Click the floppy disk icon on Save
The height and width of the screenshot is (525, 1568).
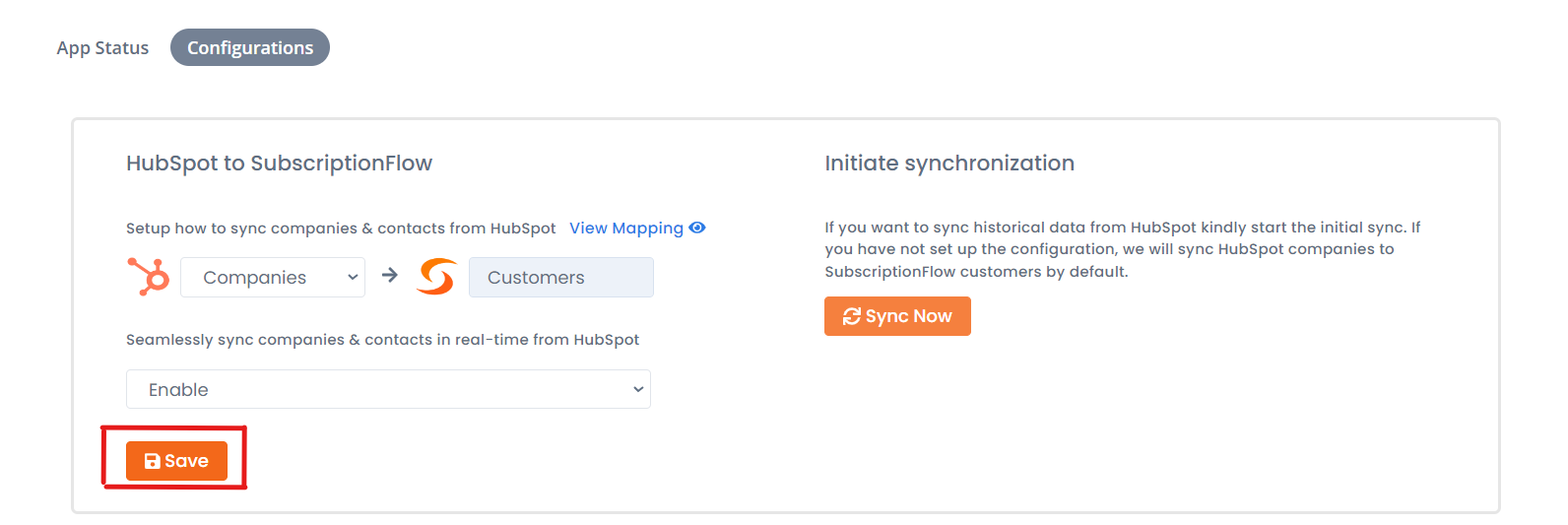click(x=153, y=461)
